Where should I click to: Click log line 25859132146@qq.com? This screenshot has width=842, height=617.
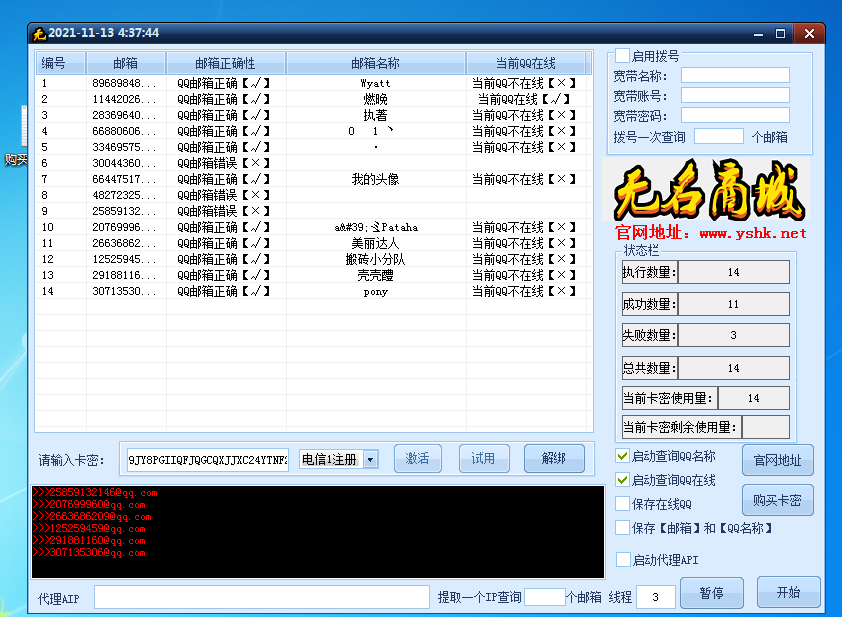(x=95, y=492)
